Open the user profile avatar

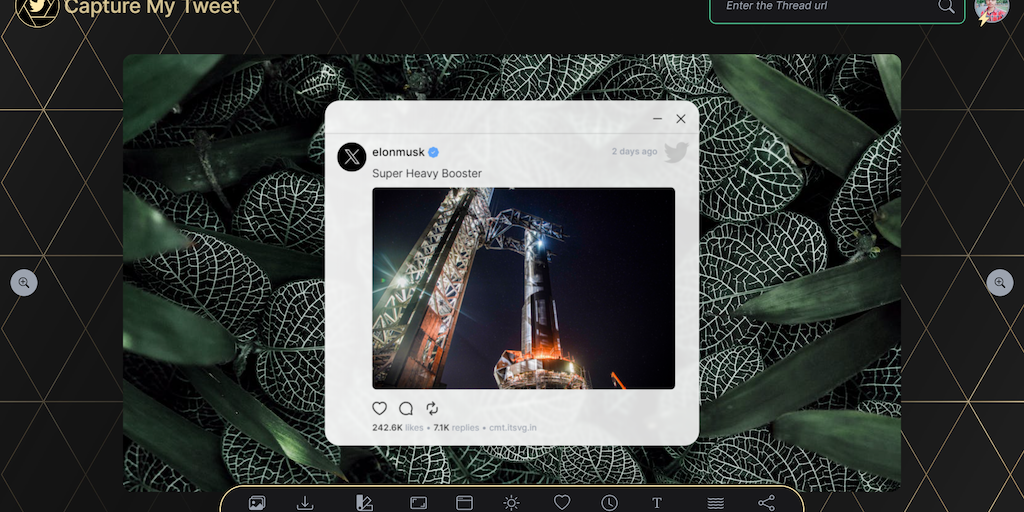tap(991, 9)
